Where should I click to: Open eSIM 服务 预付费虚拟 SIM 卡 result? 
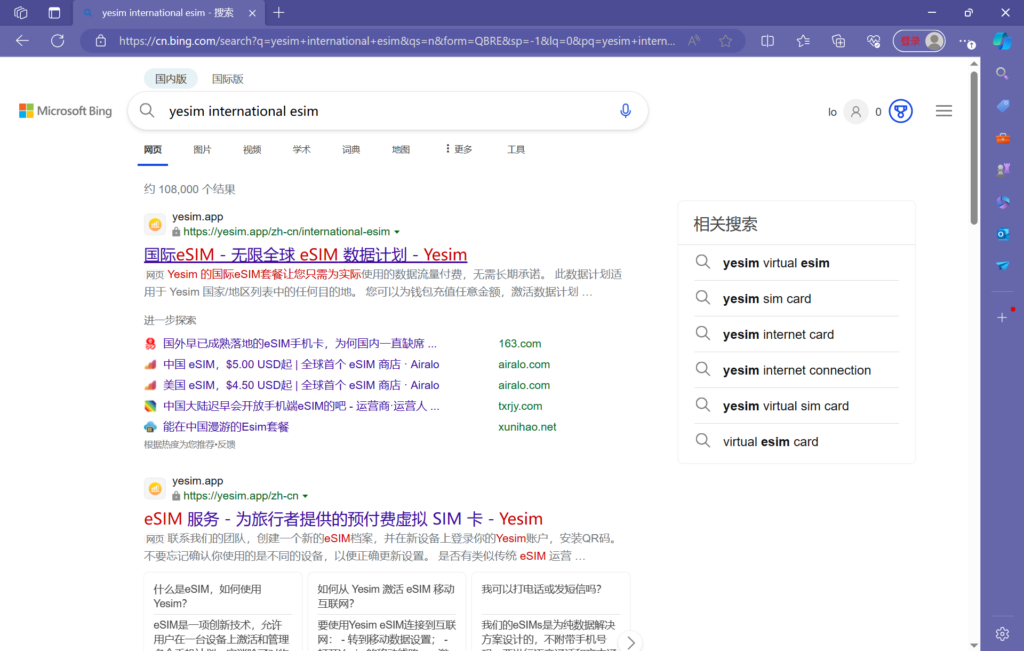tap(344, 518)
